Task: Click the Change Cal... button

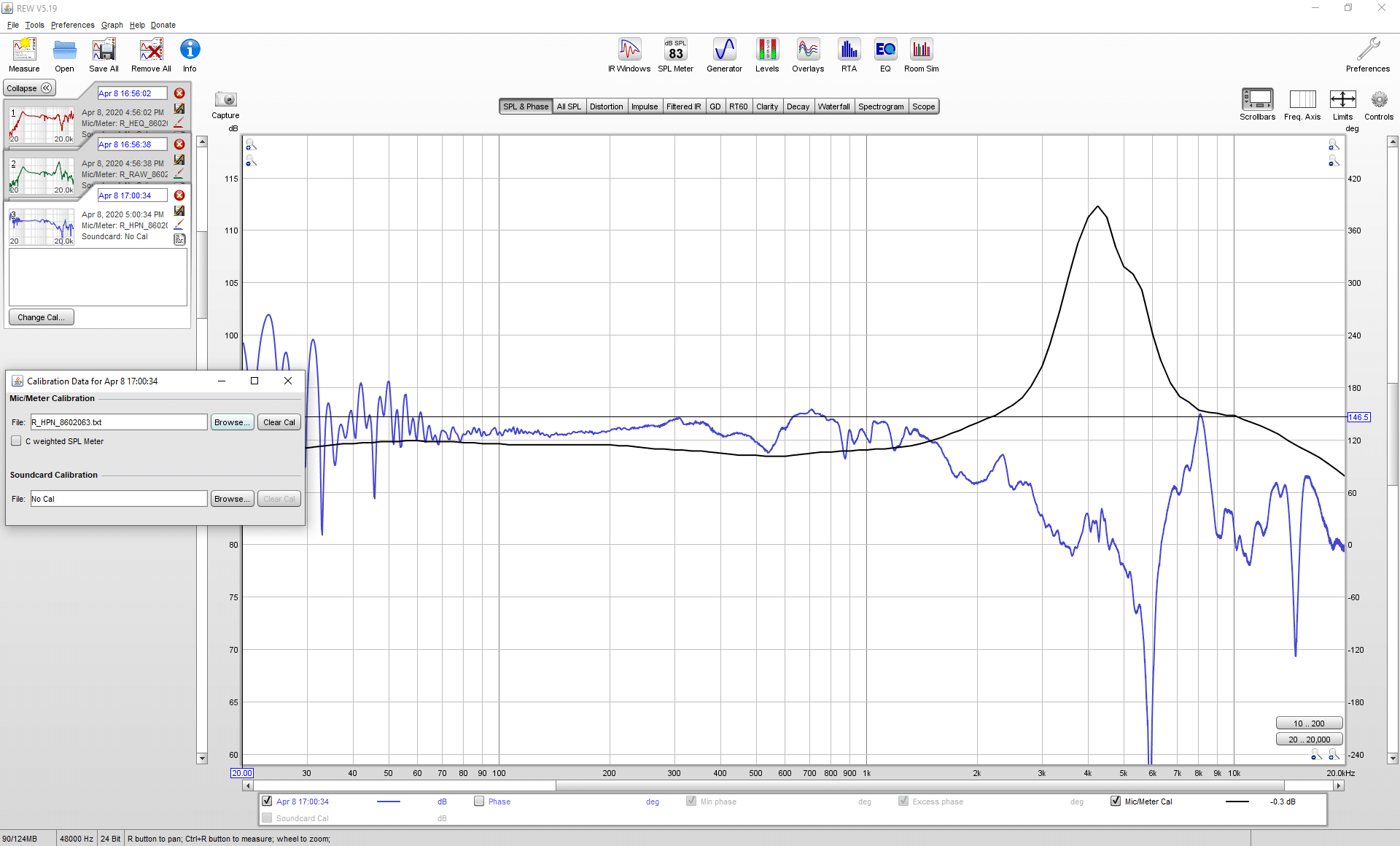Action: coord(41,317)
